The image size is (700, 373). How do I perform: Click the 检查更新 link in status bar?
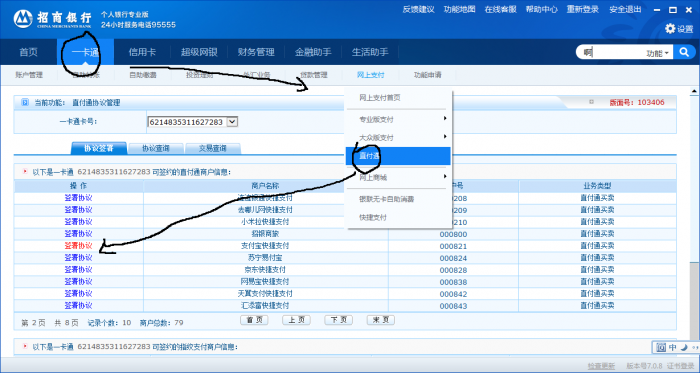point(601,366)
